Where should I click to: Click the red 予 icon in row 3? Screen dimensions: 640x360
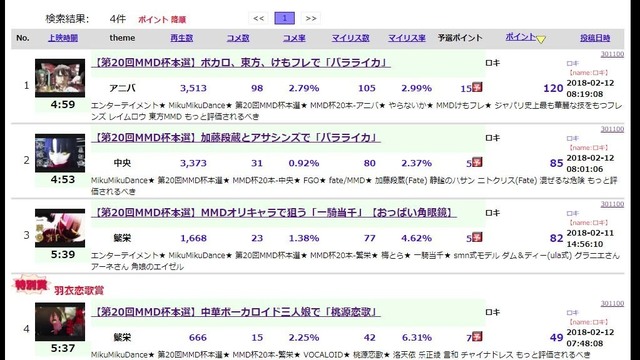pos(477,237)
